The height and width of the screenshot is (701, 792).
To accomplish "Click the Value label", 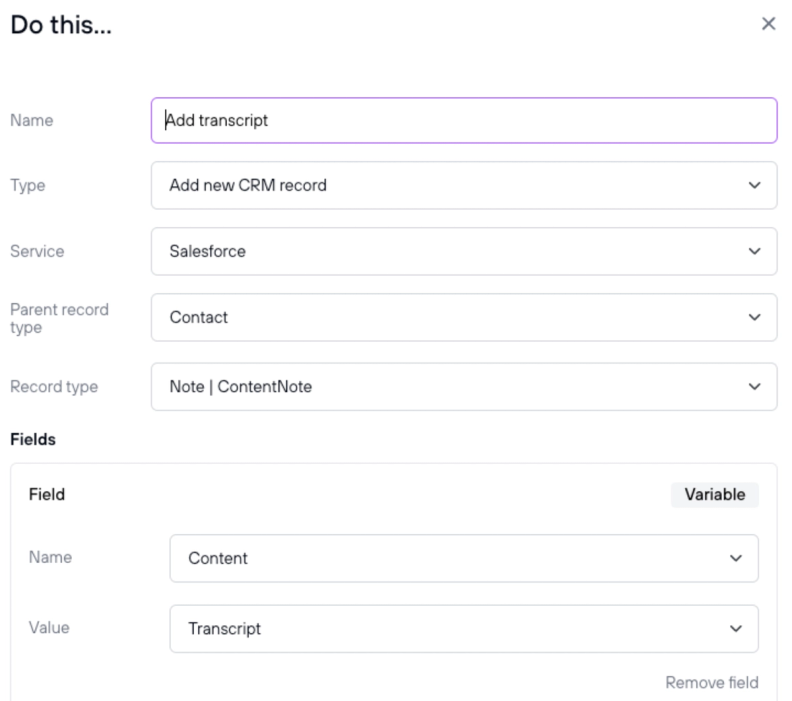I will pos(49,628).
